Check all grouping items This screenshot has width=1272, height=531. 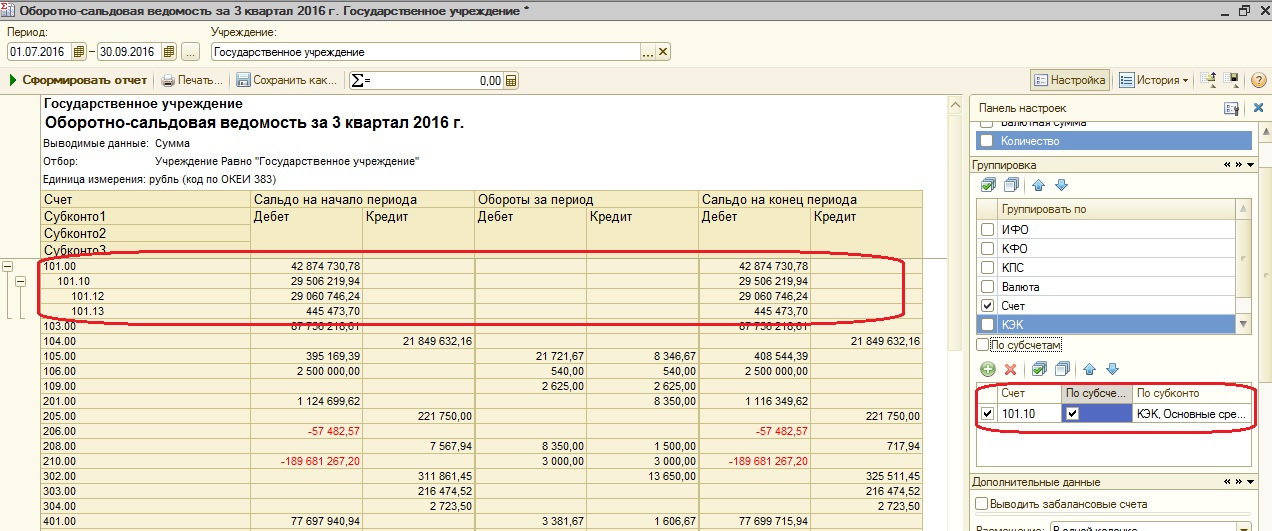[988, 185]
